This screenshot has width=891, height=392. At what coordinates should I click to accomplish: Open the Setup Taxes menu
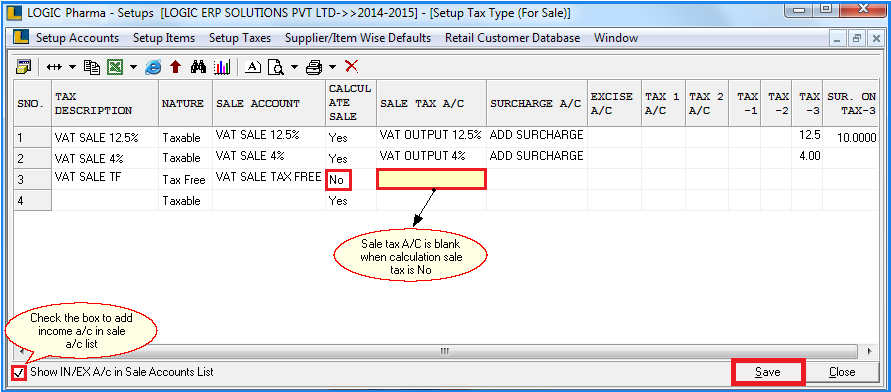coord(240,38)
